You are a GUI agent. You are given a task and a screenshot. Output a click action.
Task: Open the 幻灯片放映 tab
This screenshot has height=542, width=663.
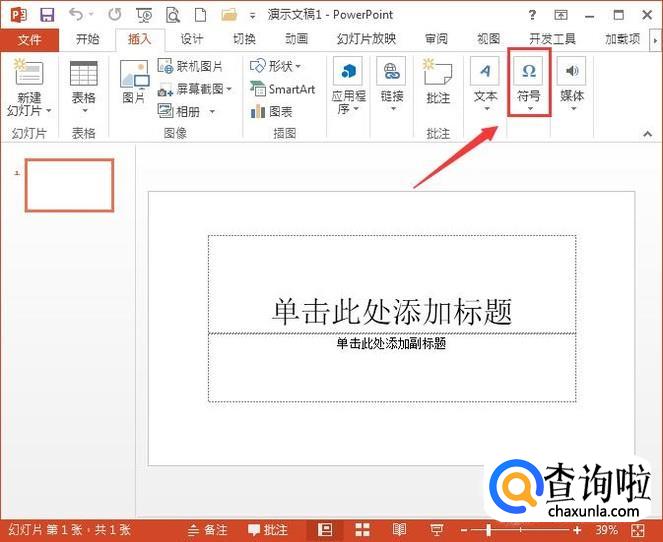(366, 39)
